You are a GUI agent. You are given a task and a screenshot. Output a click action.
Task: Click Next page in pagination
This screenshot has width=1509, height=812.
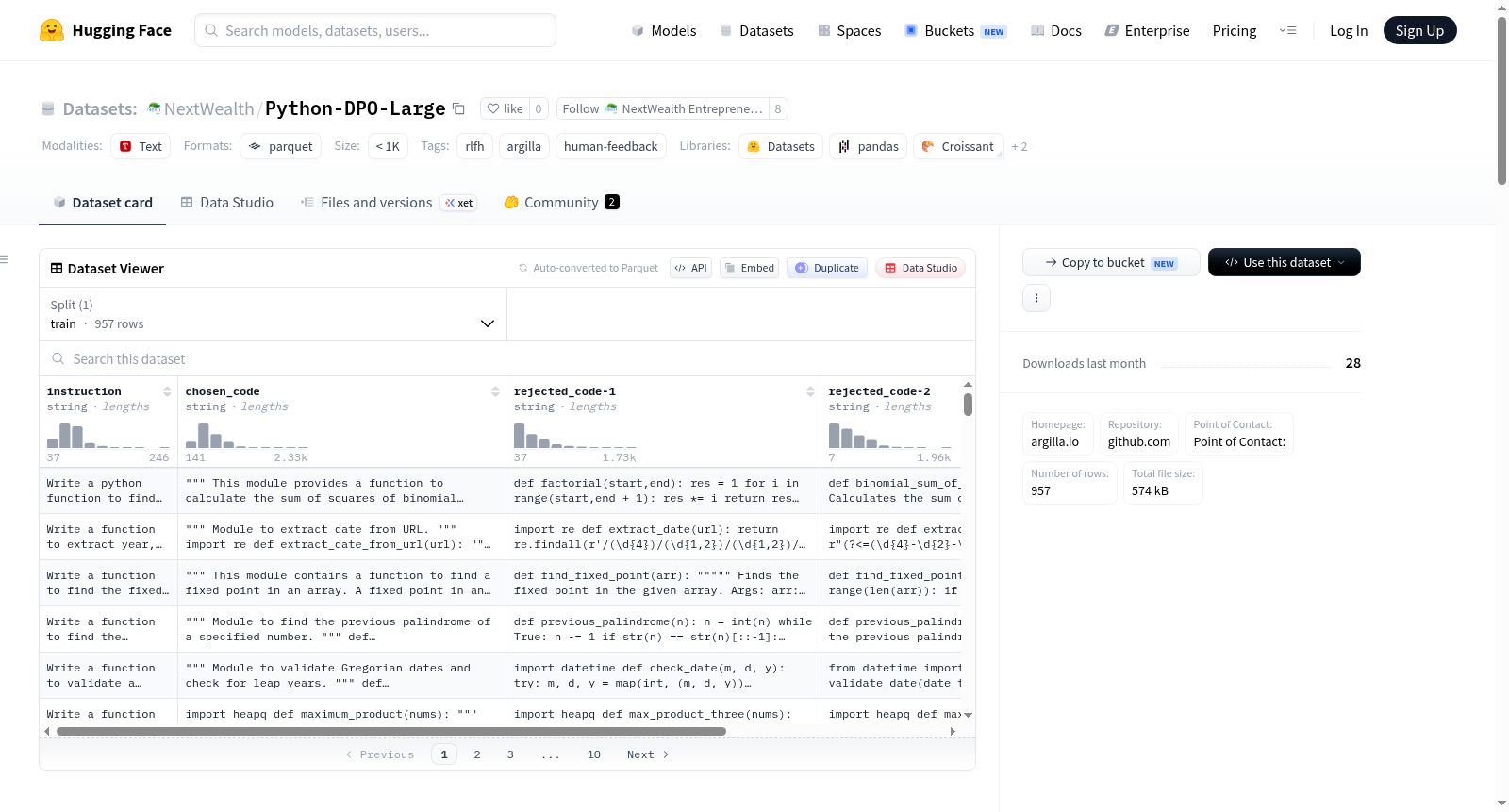(x=648, y=754)
